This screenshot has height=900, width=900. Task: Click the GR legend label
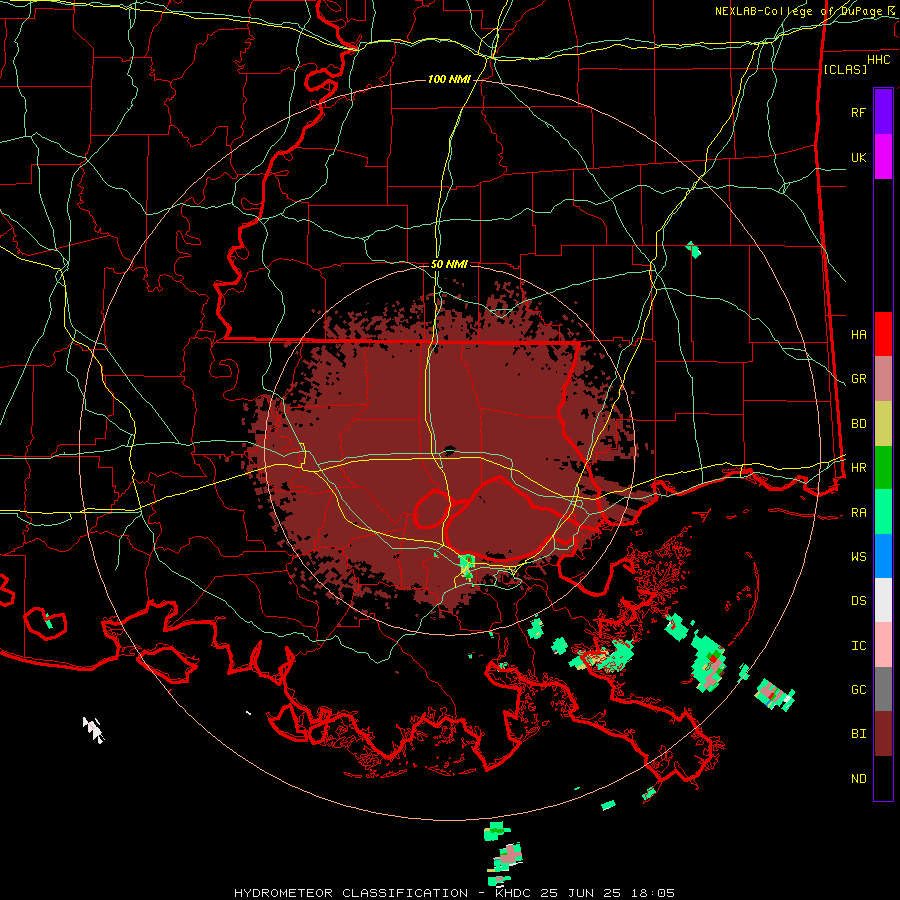(x=858, y=379)
